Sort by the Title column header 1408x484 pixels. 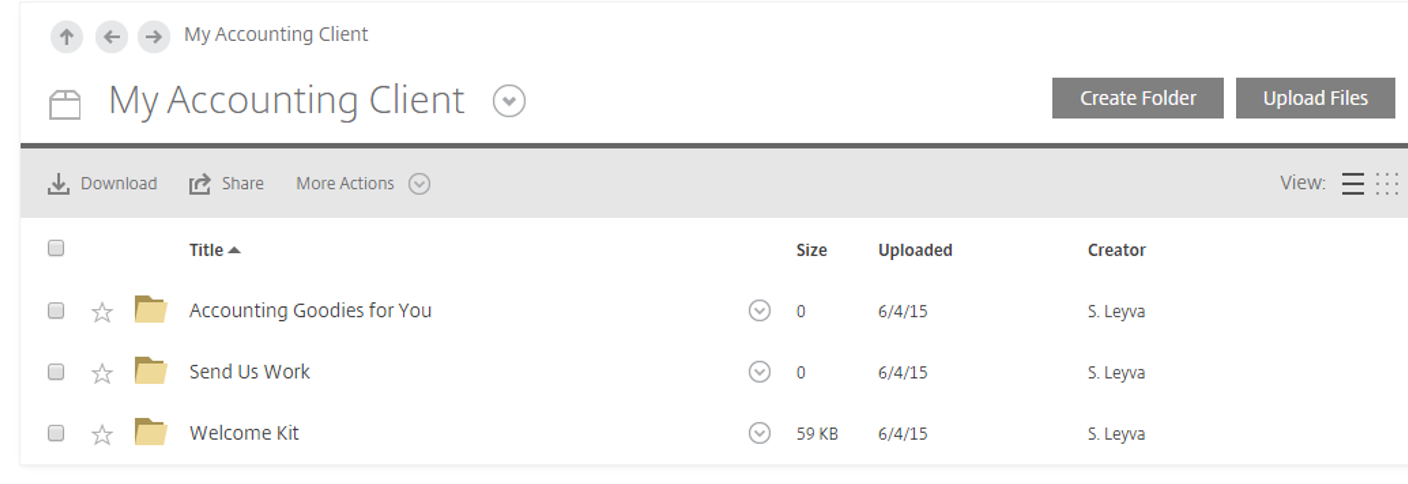pos(206,250)
